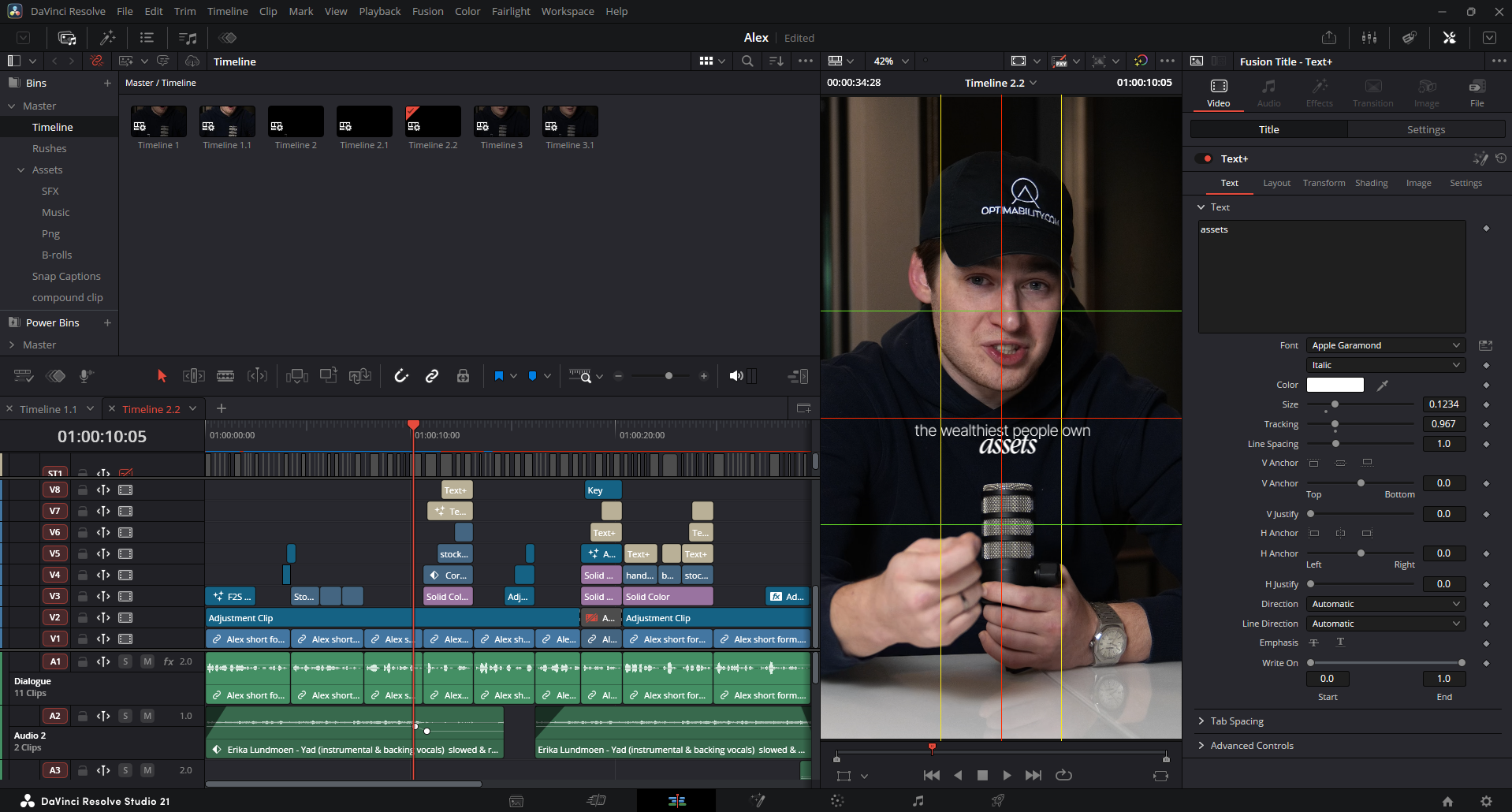Mute timeline audio speaker icon
The image size is (1512, 812).
click(736, 376)
